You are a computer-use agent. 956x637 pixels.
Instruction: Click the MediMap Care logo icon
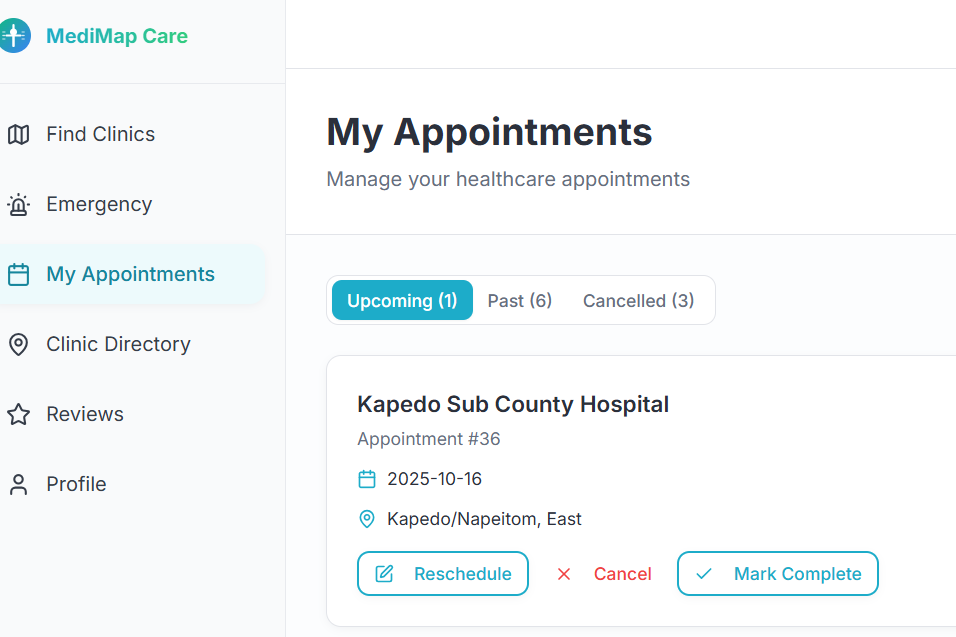13,36
